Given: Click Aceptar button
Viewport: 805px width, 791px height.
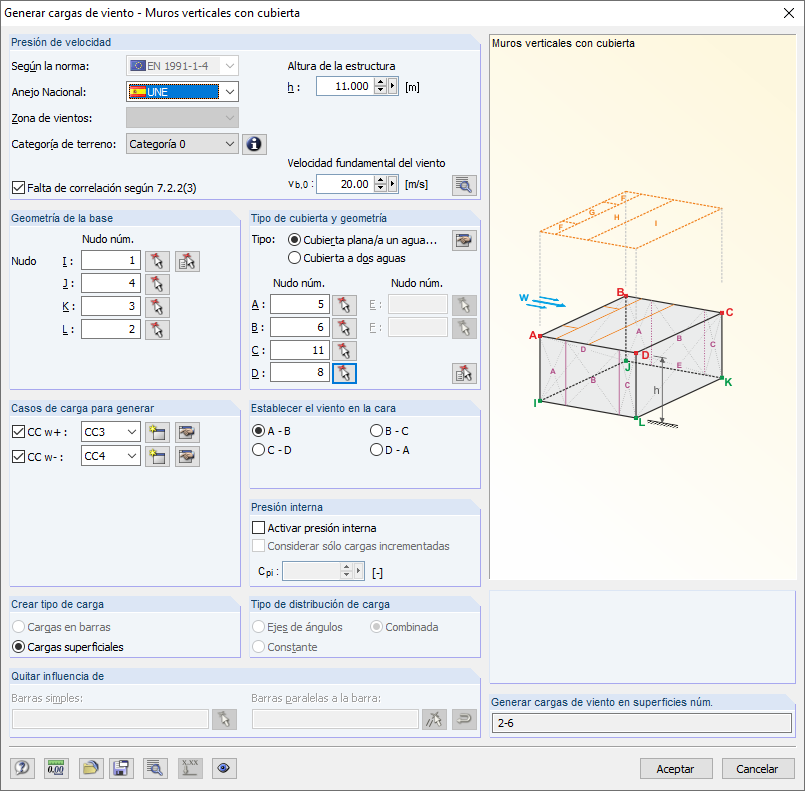Looking at the screenshot, I should [676, 769].
